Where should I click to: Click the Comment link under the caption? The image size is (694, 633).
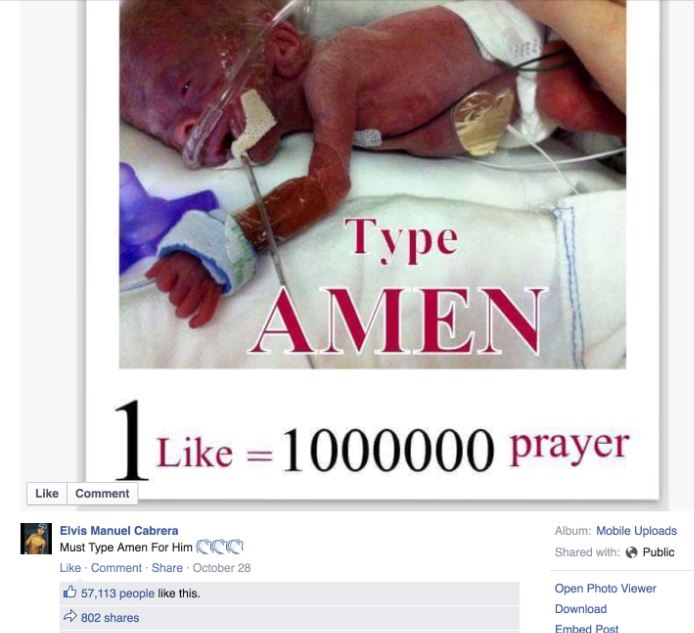coord(116,567)
